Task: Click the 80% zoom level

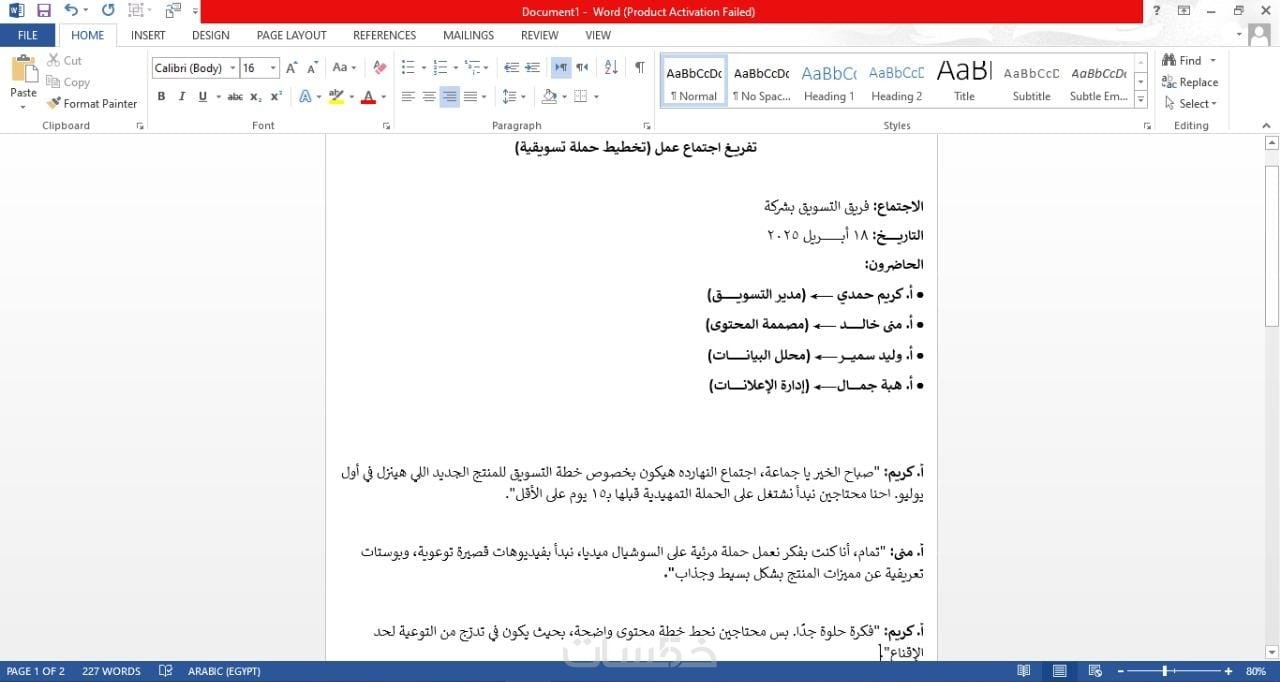Action: (x=1254, y=671)
